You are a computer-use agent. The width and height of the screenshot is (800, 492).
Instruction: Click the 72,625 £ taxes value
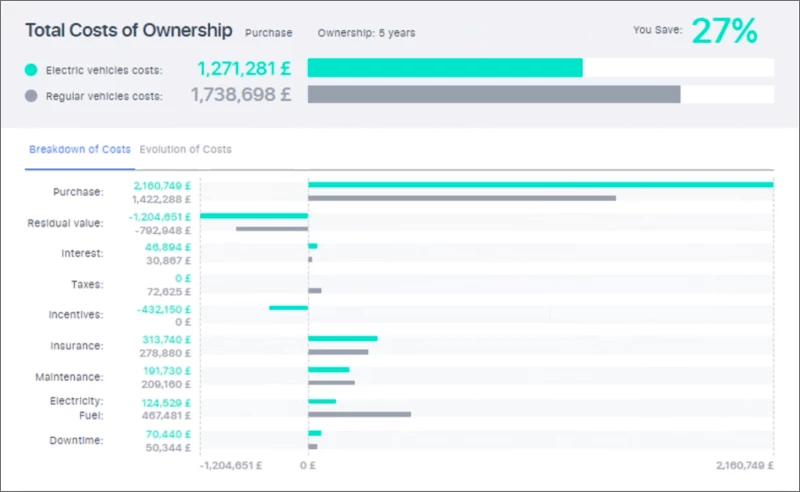click(169, 292)
